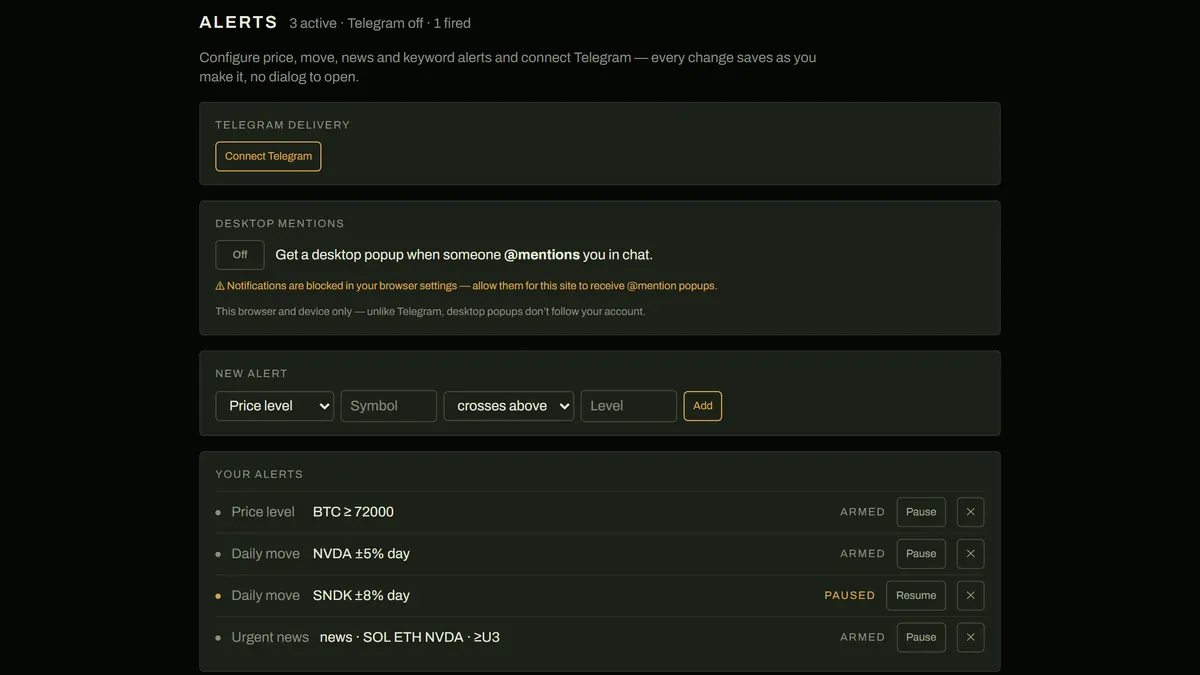Viewport: 1200px width, 675px height.
Task: Click the TELEGRAM DELIVERY section heading
Action: click(x=283, y=125)
